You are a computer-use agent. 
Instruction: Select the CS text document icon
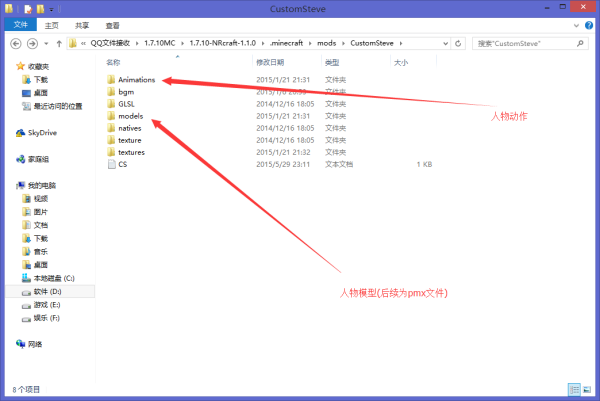click(x=111, y=164)
